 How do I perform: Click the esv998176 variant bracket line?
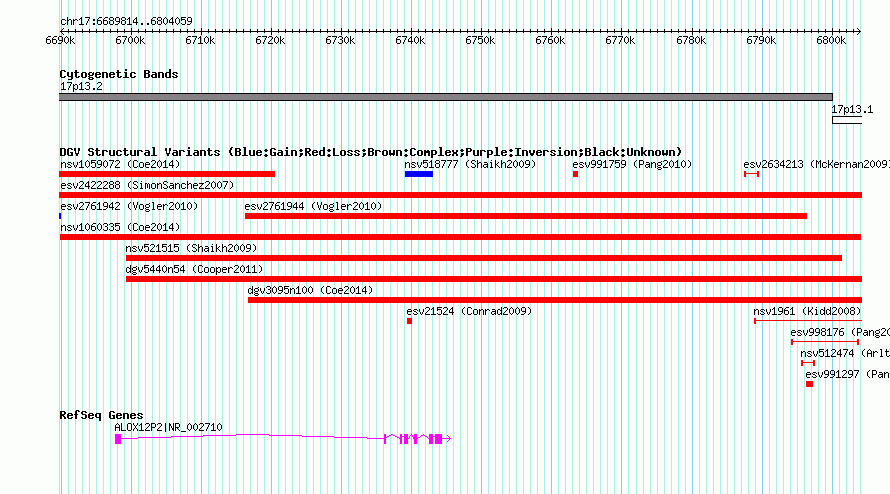825,342
